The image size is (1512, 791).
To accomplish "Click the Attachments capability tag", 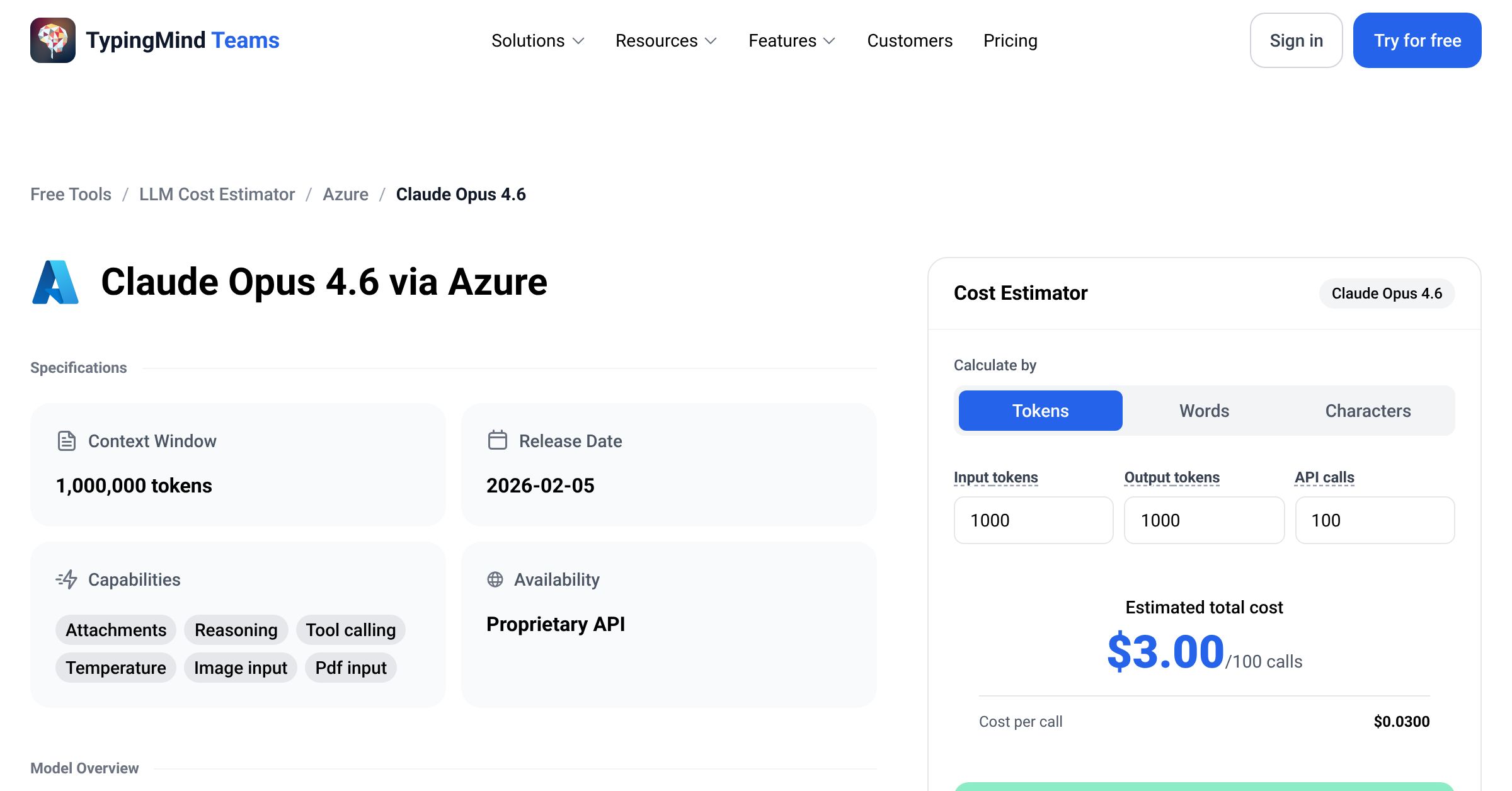I will click(x=116, y=630).
